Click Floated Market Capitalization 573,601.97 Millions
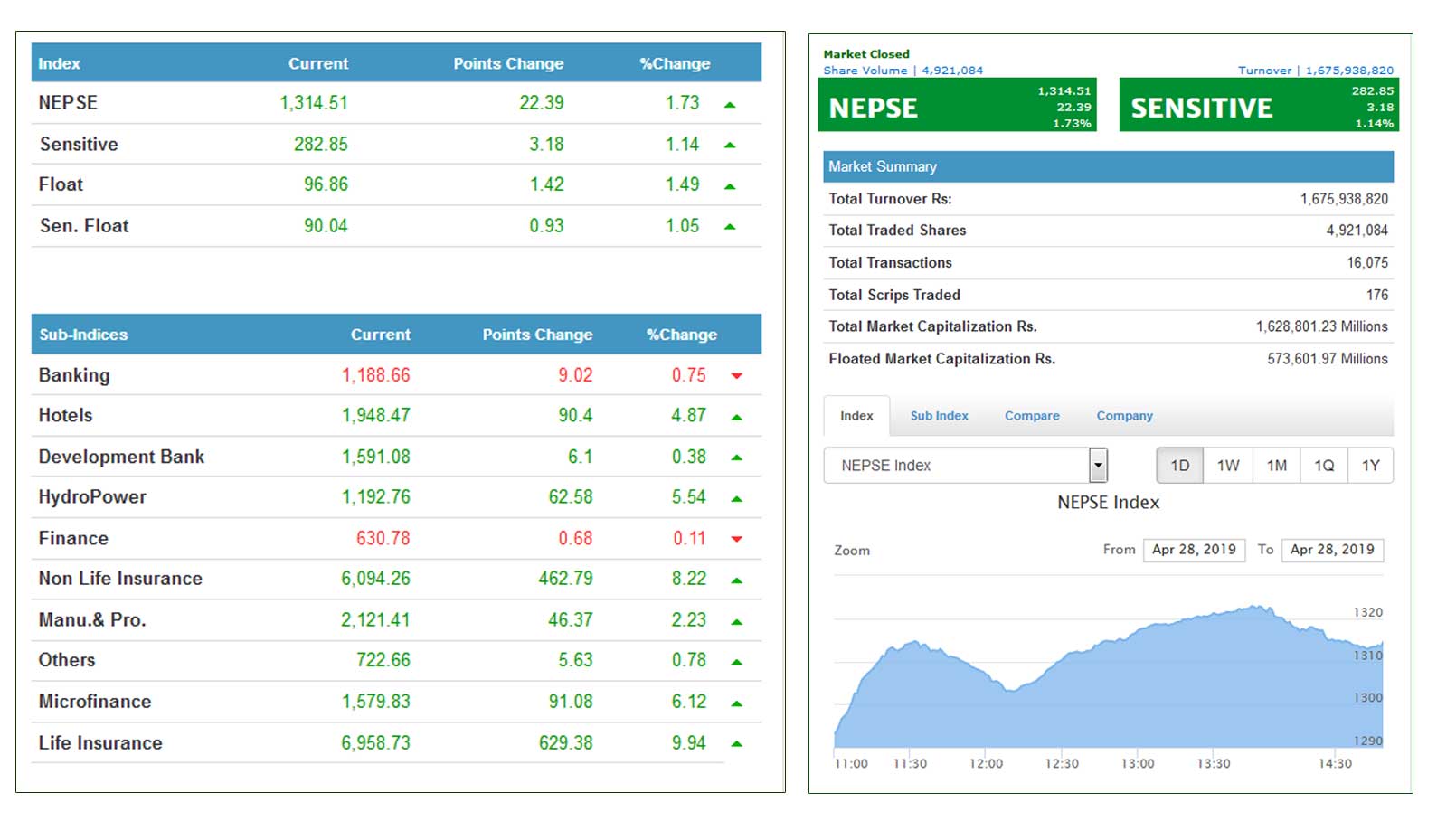This screenshot has width=1456, height=821. tap(1328, 359)
